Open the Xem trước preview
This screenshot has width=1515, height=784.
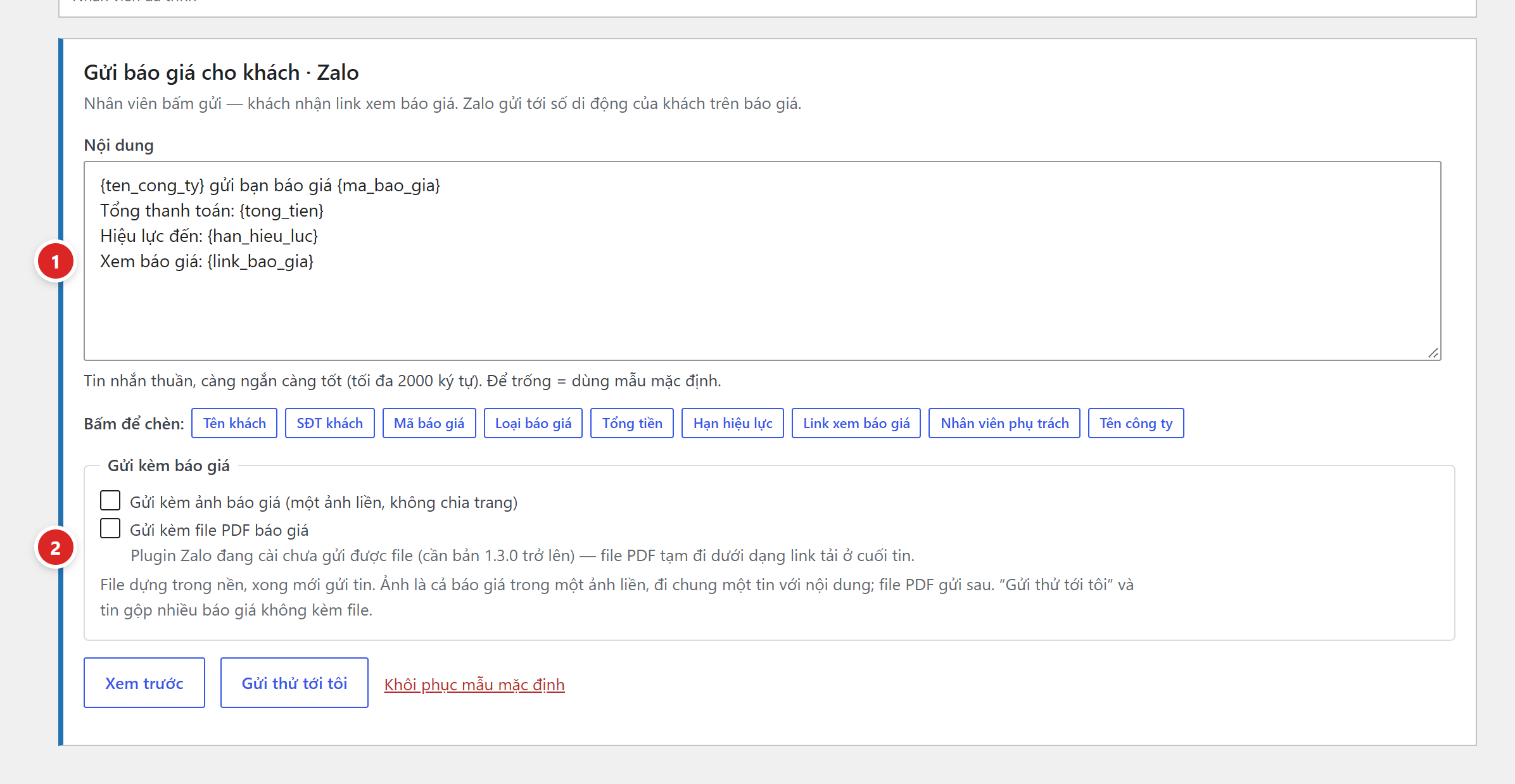click(x=144, y=683)
